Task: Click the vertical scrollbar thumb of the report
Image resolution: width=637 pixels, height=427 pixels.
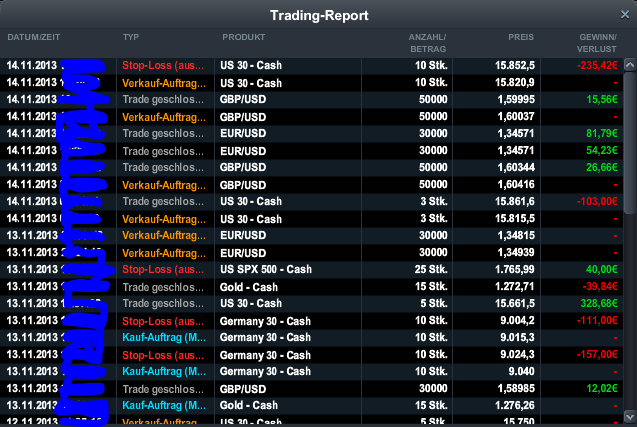Action: [630, 143]
